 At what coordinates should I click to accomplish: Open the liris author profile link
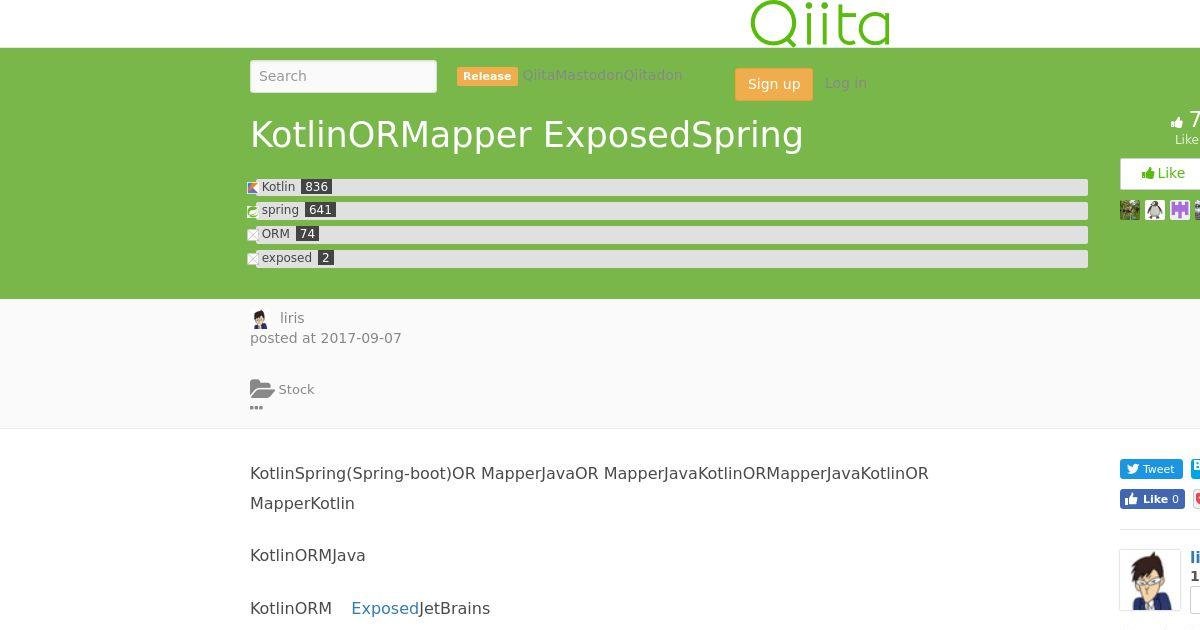tap(292, 318)
